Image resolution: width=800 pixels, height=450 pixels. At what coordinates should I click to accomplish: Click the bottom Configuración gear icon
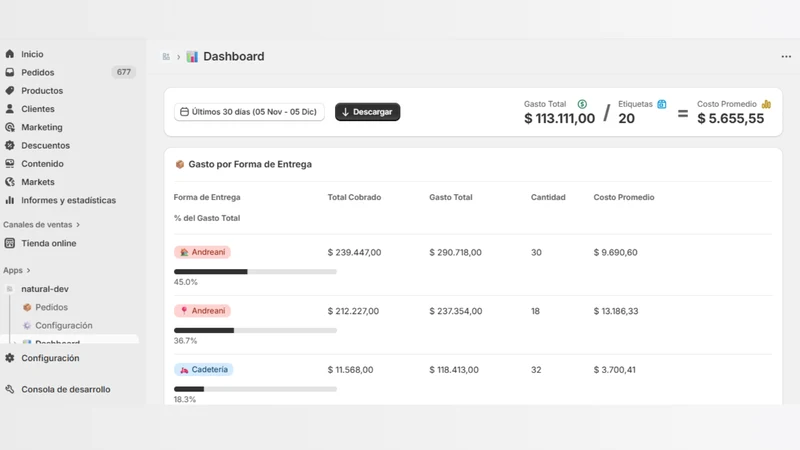coord(10,358)
